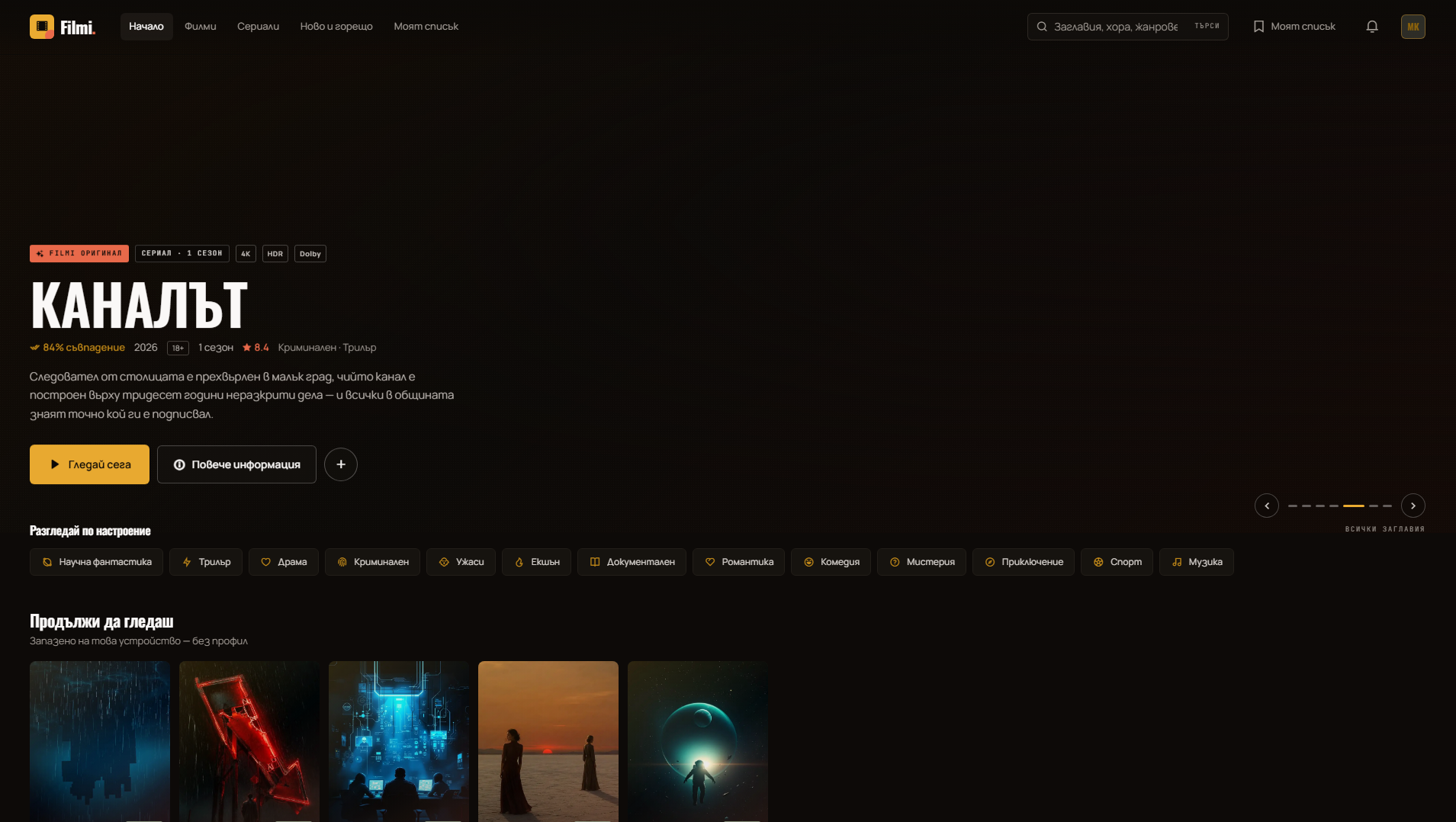This screenshot has width=1456, height=822.
Task: Click the FILMI ОРИГИНАЛ badge
Action: coord(79,254)
